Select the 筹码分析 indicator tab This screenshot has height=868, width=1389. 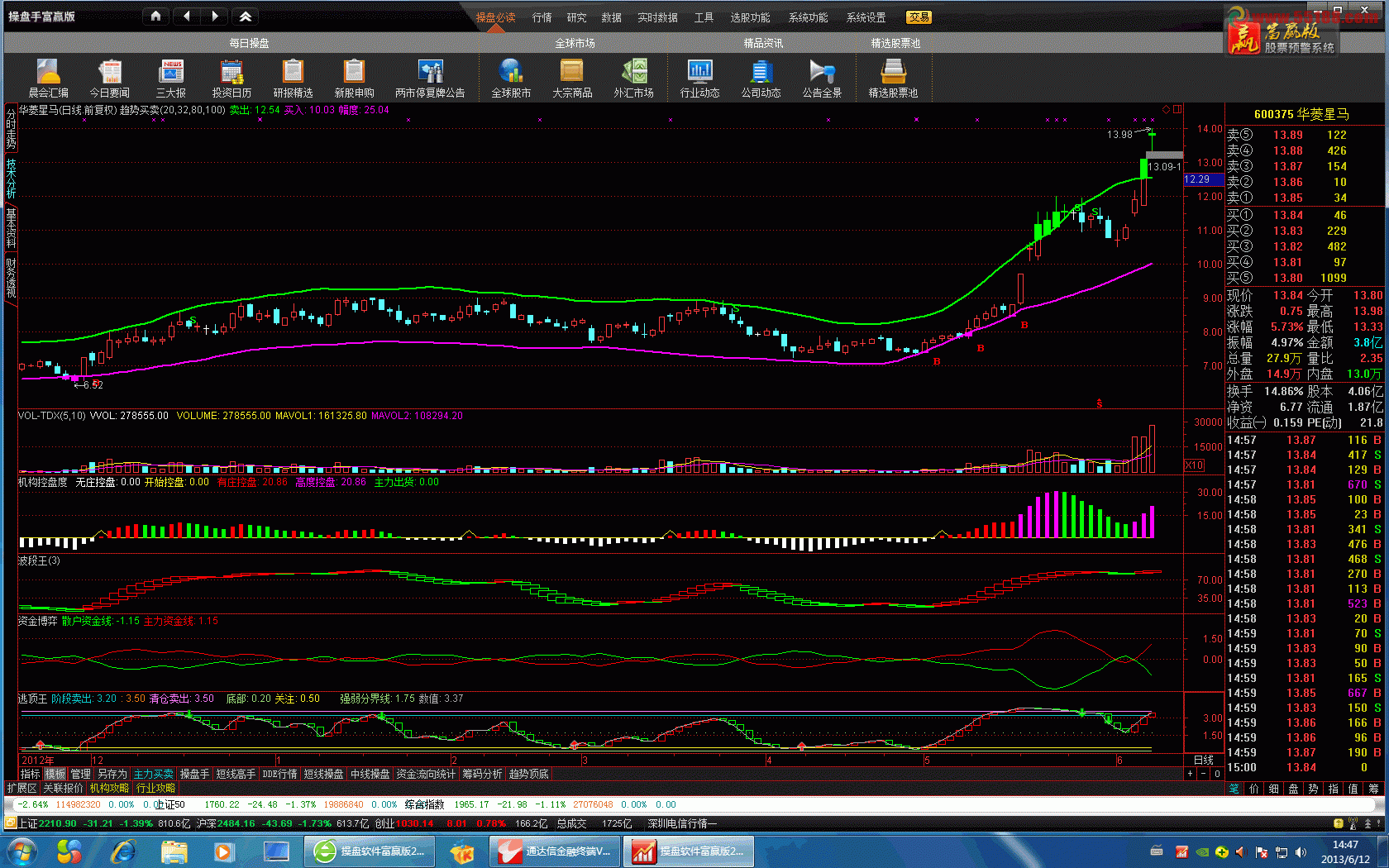(x=482, y=774)
